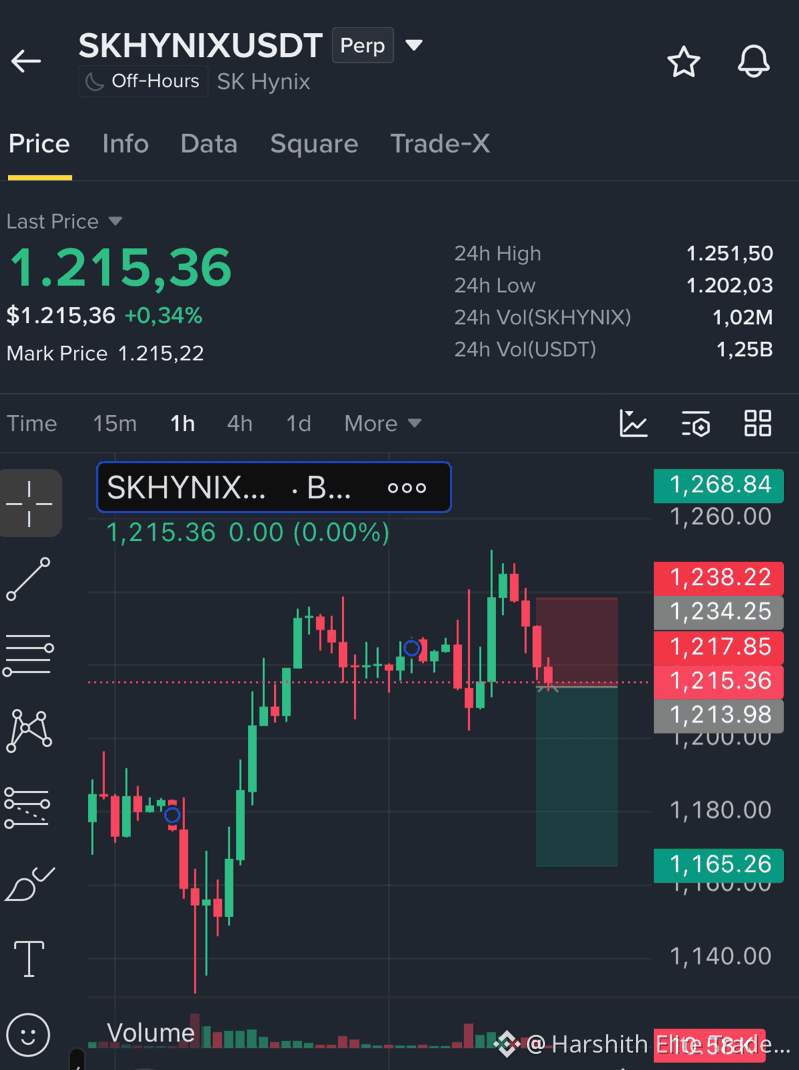Select the XABCD pattern tool
799x1070 pixels.
pyautogui.click(x=29, y=731)
